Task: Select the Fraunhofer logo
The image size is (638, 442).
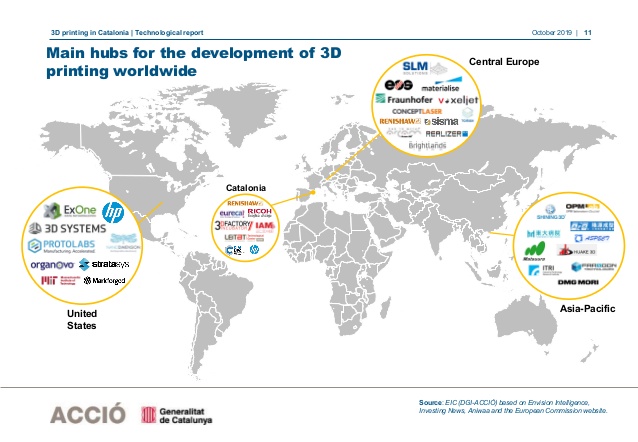Action: click(x=404, y=99)
